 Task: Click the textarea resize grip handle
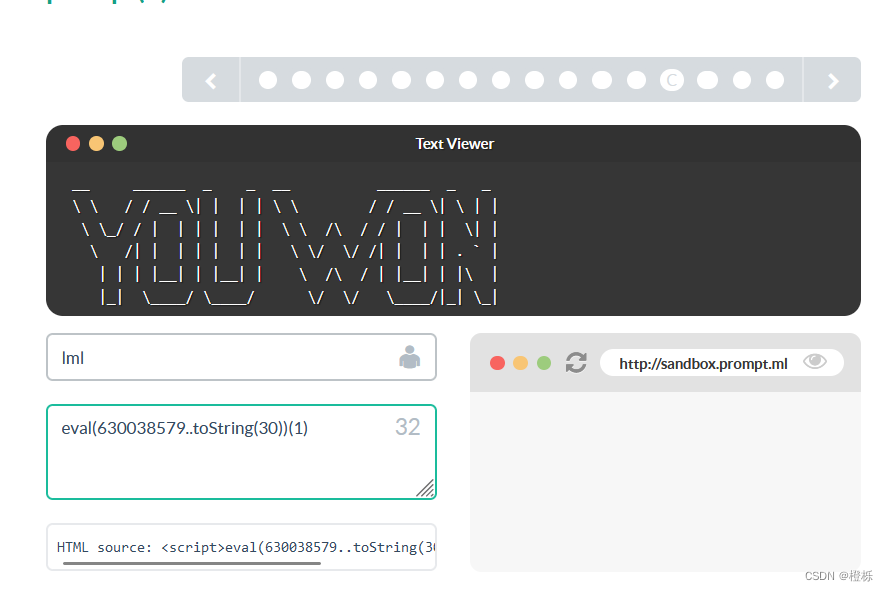[425, 488]
